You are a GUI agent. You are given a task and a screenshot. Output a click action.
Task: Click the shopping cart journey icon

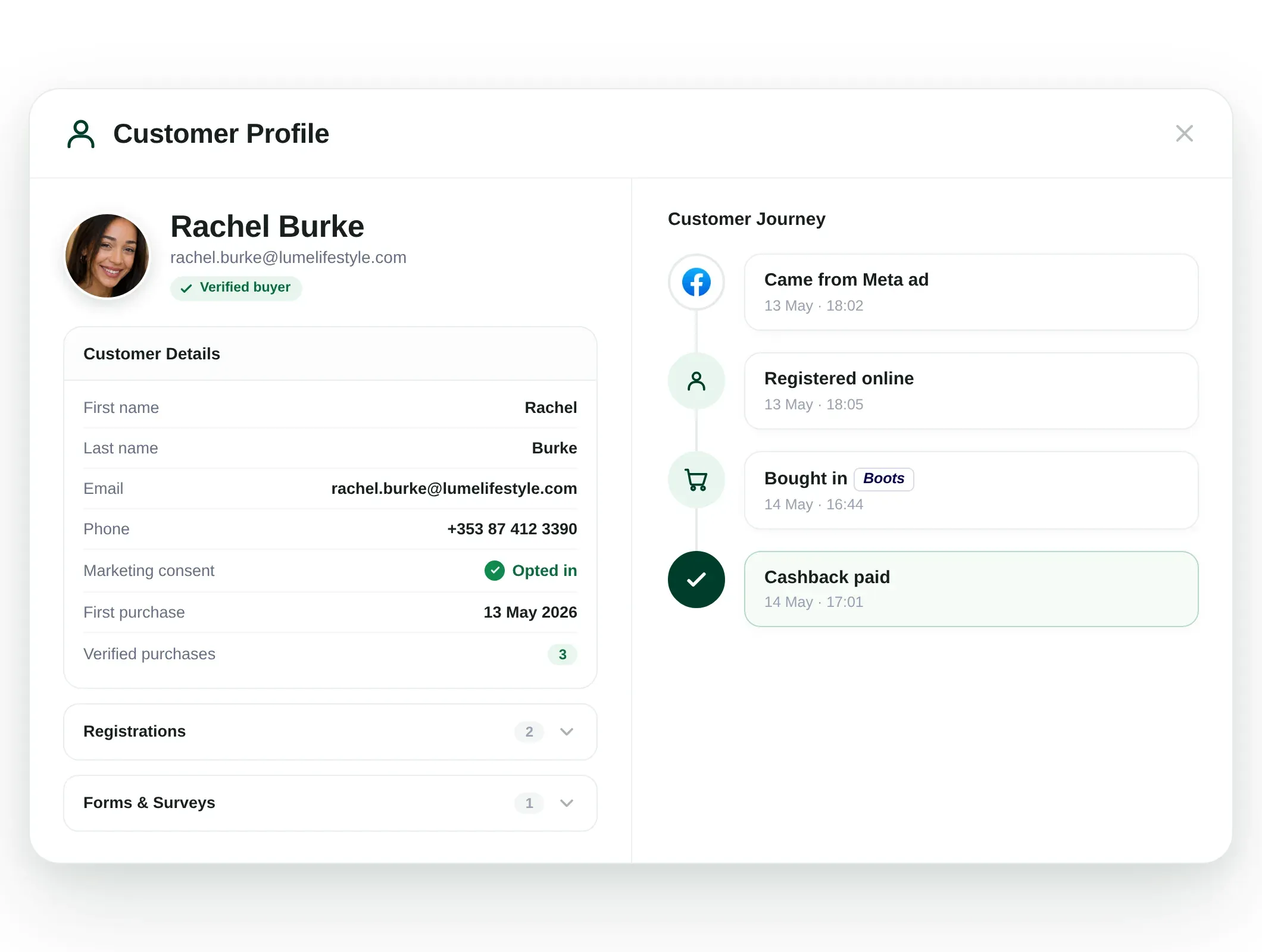[696, 480]
